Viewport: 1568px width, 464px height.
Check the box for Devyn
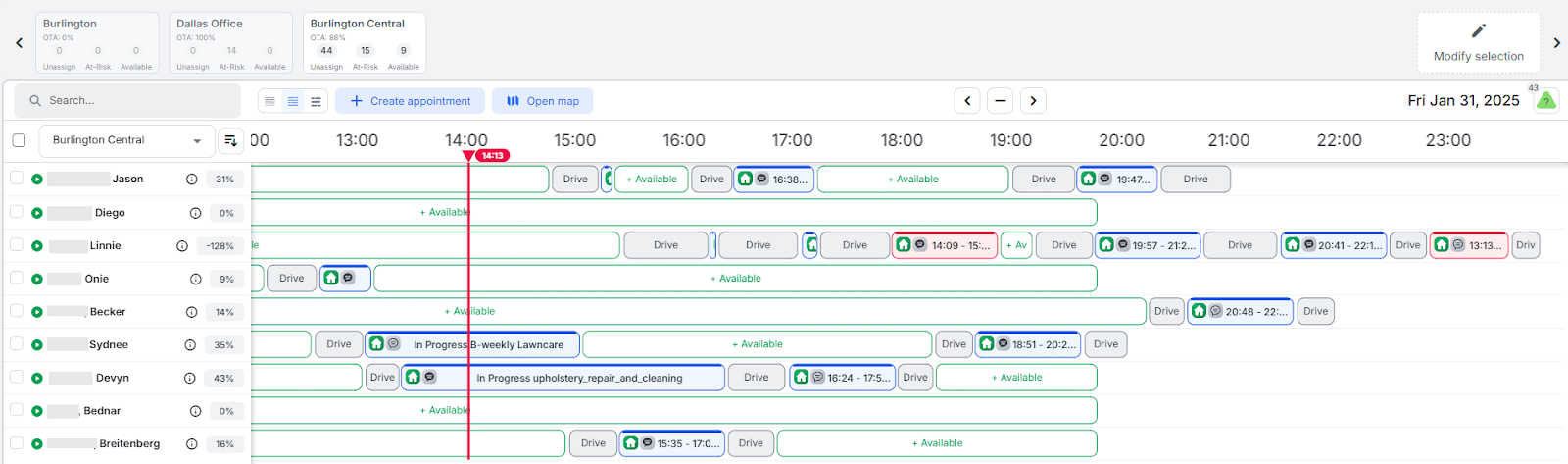coord(17,377)
